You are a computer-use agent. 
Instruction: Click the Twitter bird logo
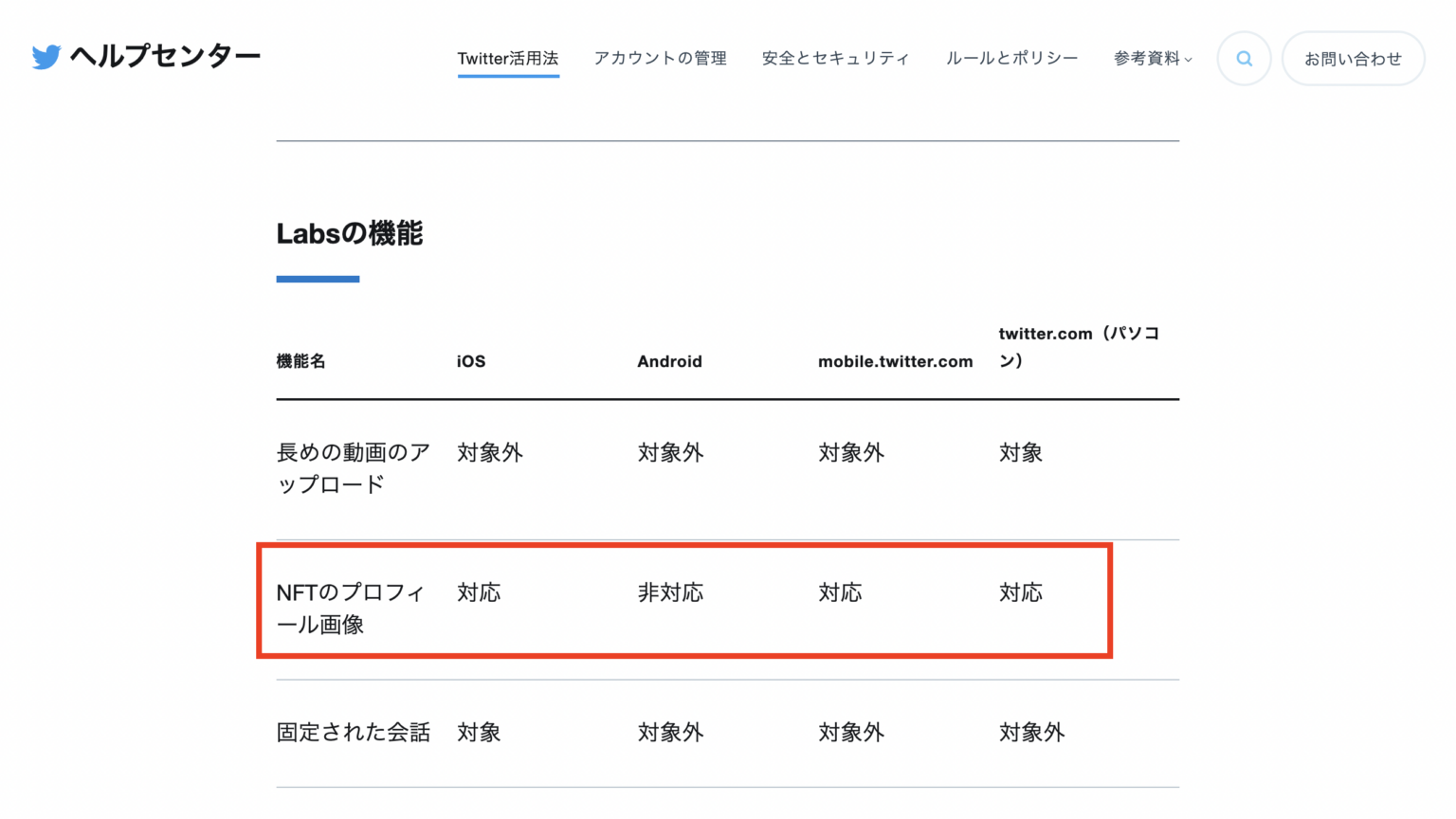coord(45,57)
